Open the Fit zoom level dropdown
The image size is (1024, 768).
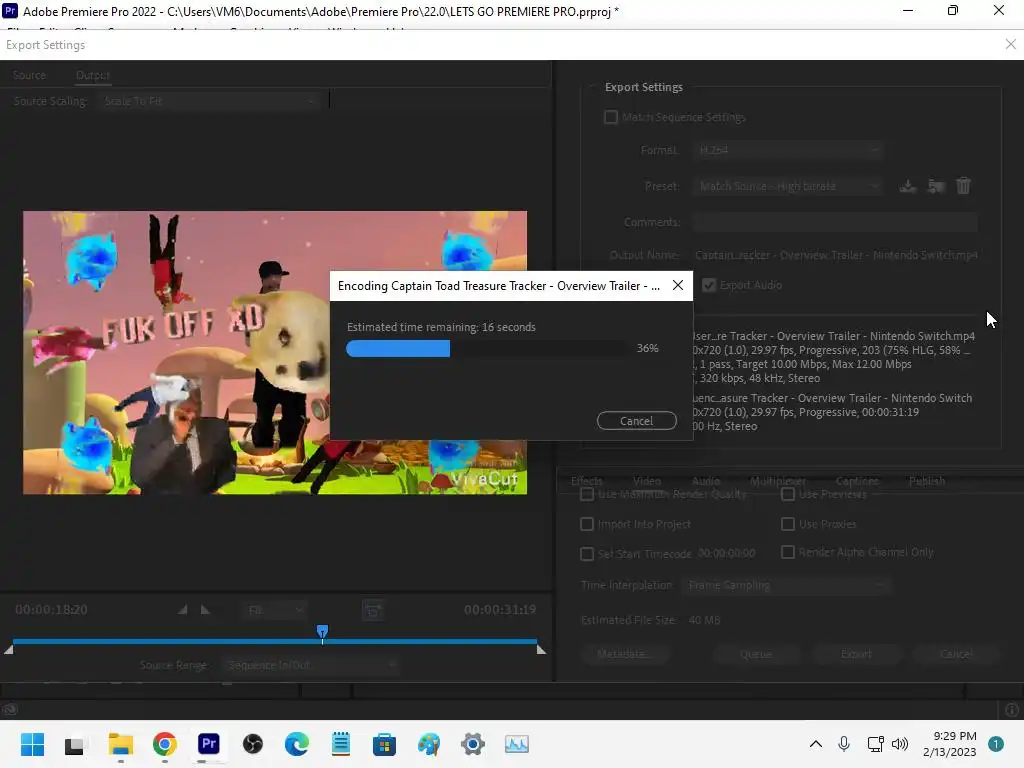(x=274, y=611)
